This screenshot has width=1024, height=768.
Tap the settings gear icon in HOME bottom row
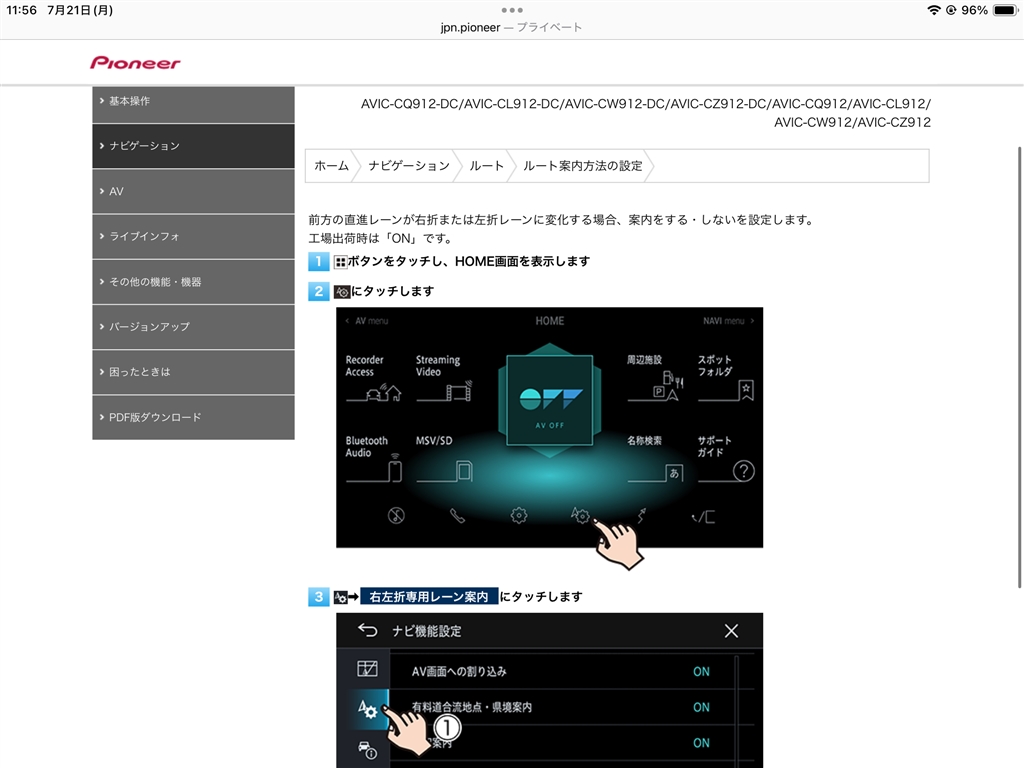(519, 515)
